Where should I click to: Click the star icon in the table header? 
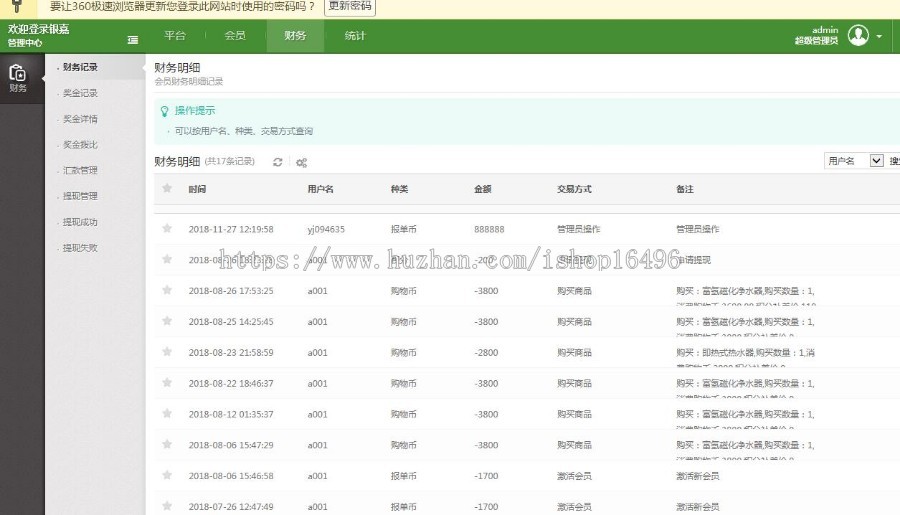coord(167,188)
